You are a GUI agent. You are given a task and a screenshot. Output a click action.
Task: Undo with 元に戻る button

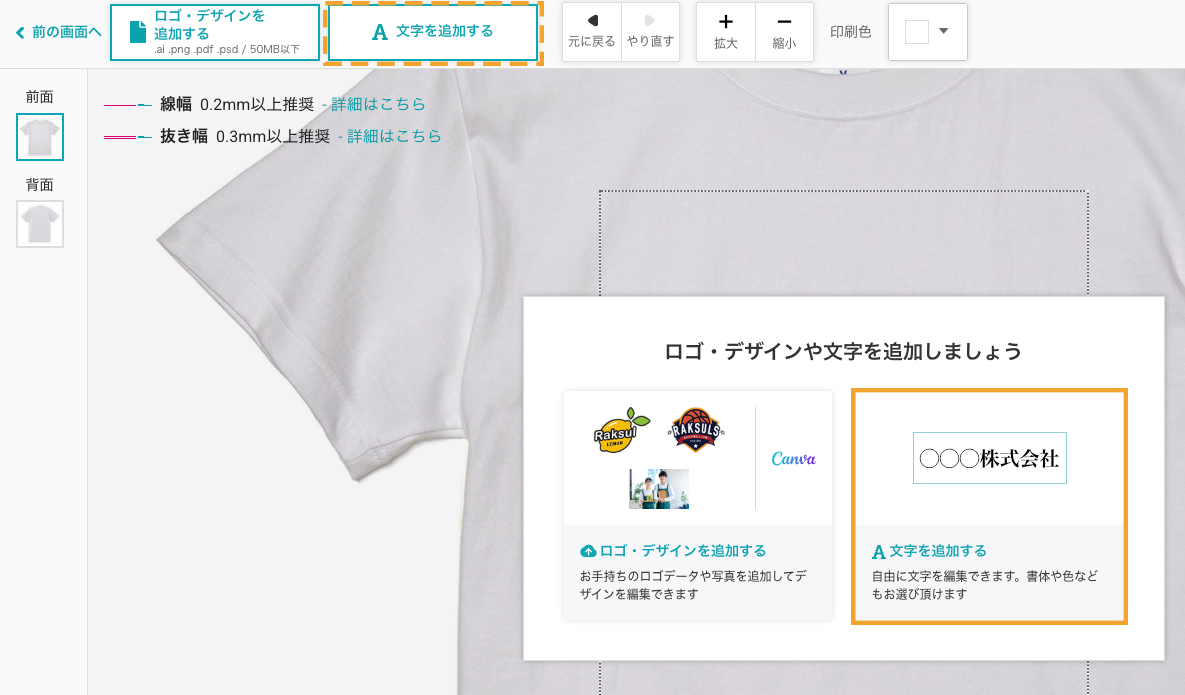[x=592, y=32]
